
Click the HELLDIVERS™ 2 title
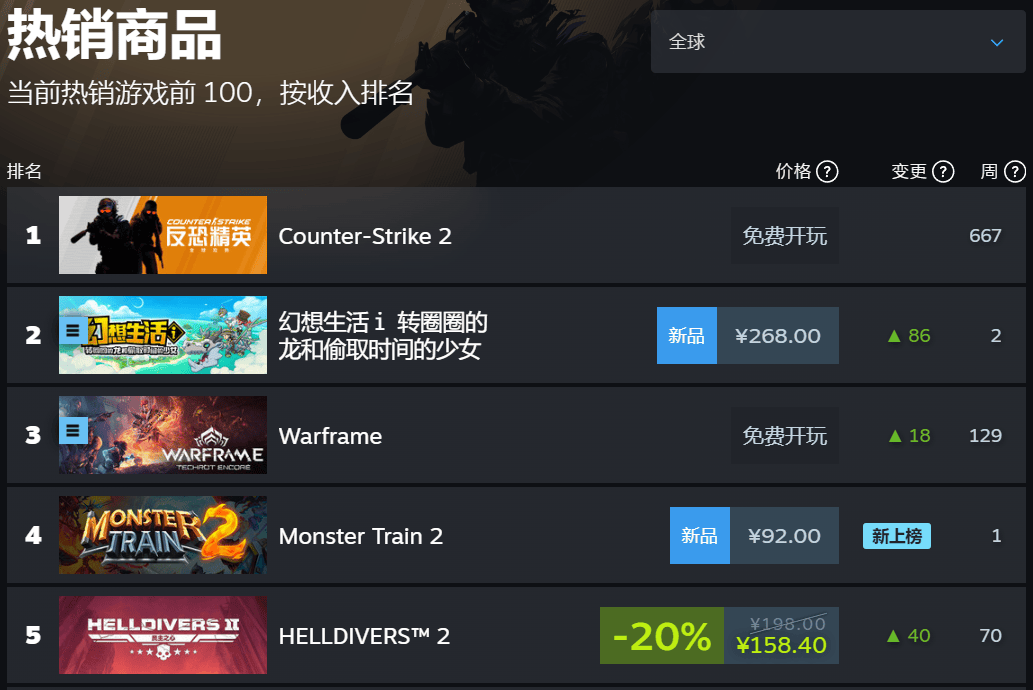coord(364,637)
